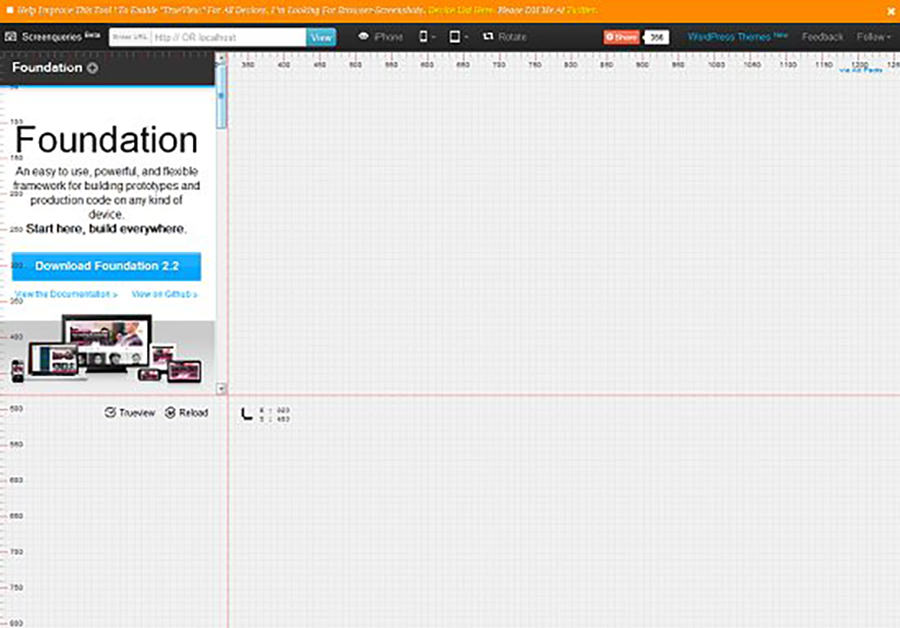Open the Feedback menu item
900x628 pixels.
coord(823,37)
